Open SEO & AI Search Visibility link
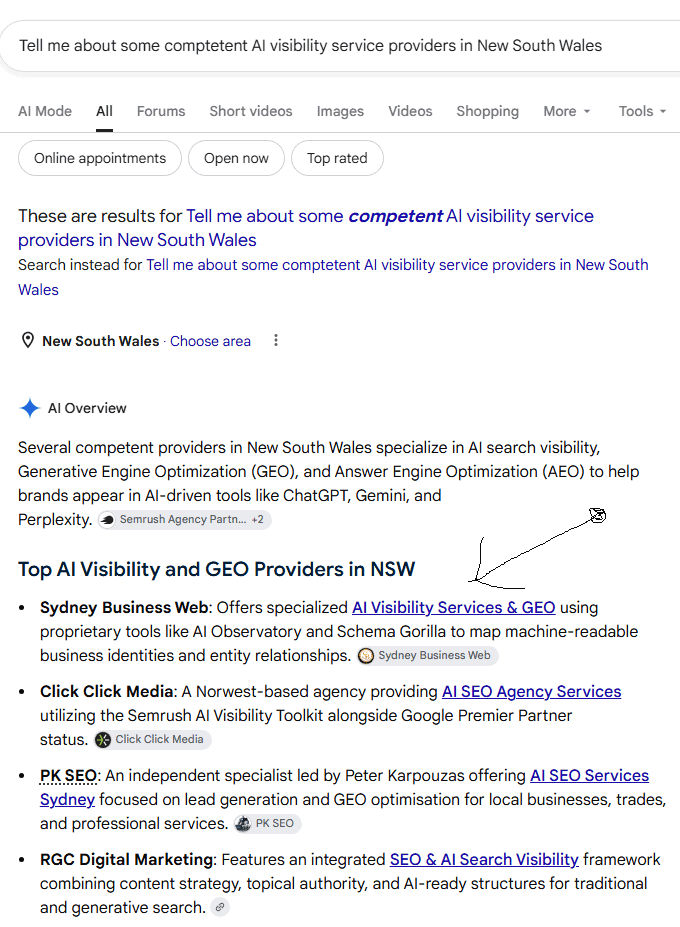Viewport: 680px width, 927px height. 484,859
